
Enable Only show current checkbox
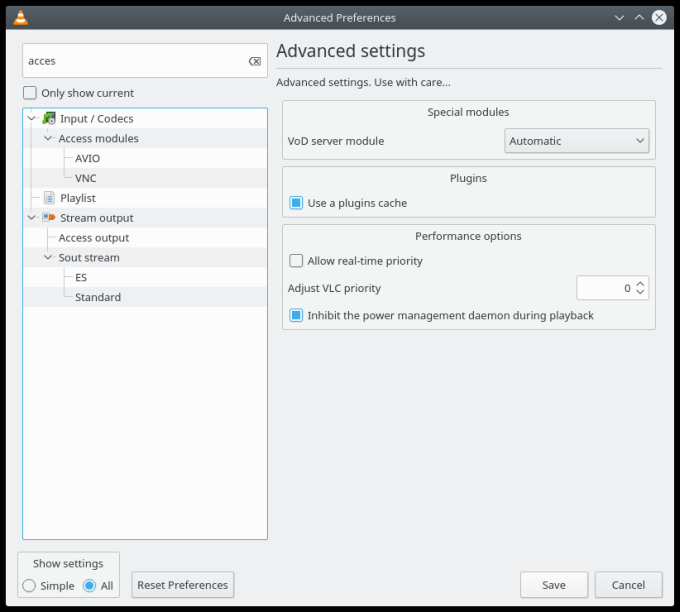pyautogui.click(x=31, y=93)
